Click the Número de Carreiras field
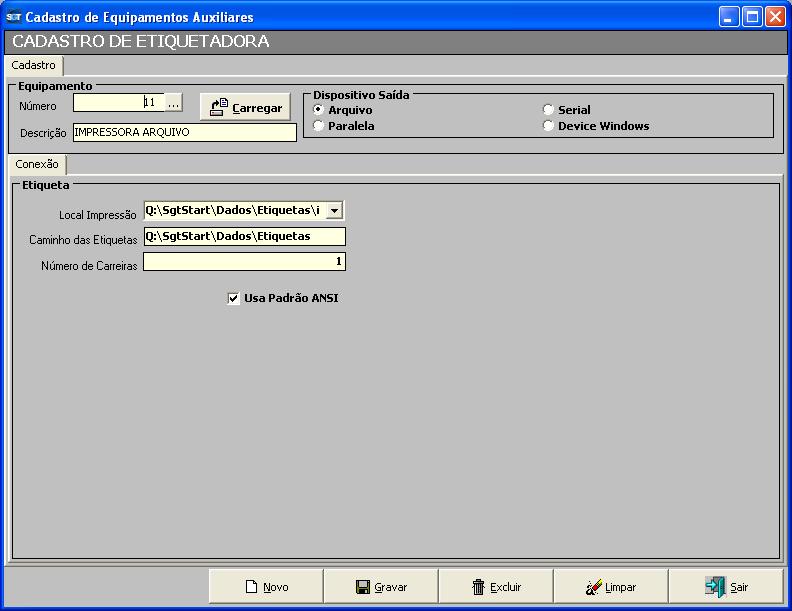Image resolution: width=792 pixels, height=611 pixels. click(244, 262)
